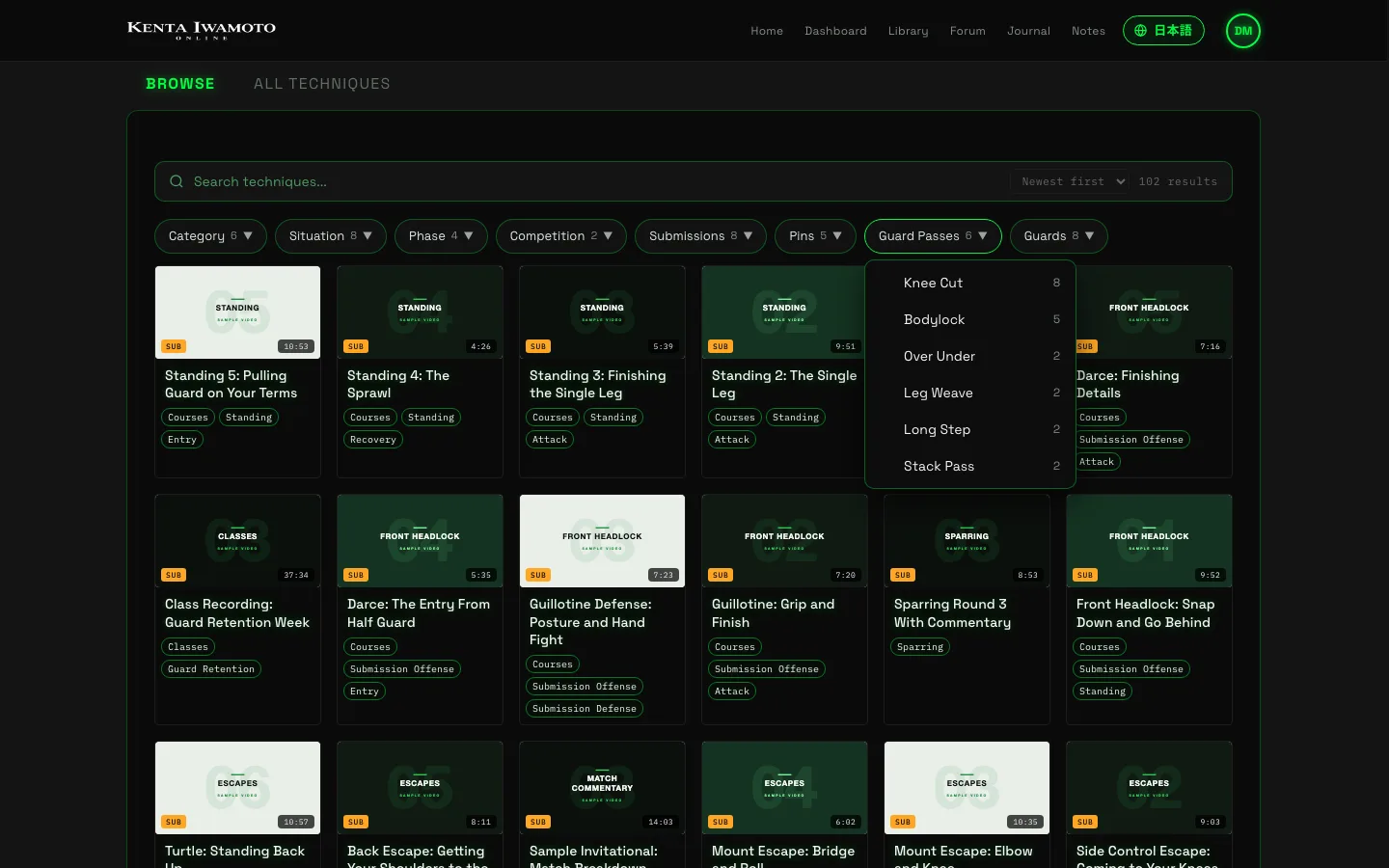Open Guillotine Defense video thumbnail

tap(602, 541)
